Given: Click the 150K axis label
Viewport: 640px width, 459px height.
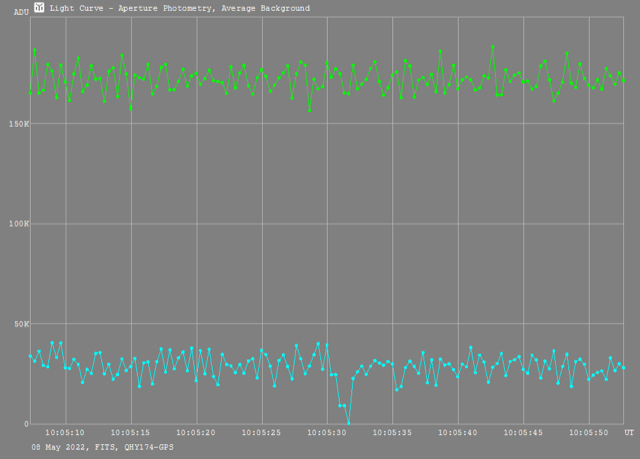Looking at the screenshot, I should click(19, 124).
